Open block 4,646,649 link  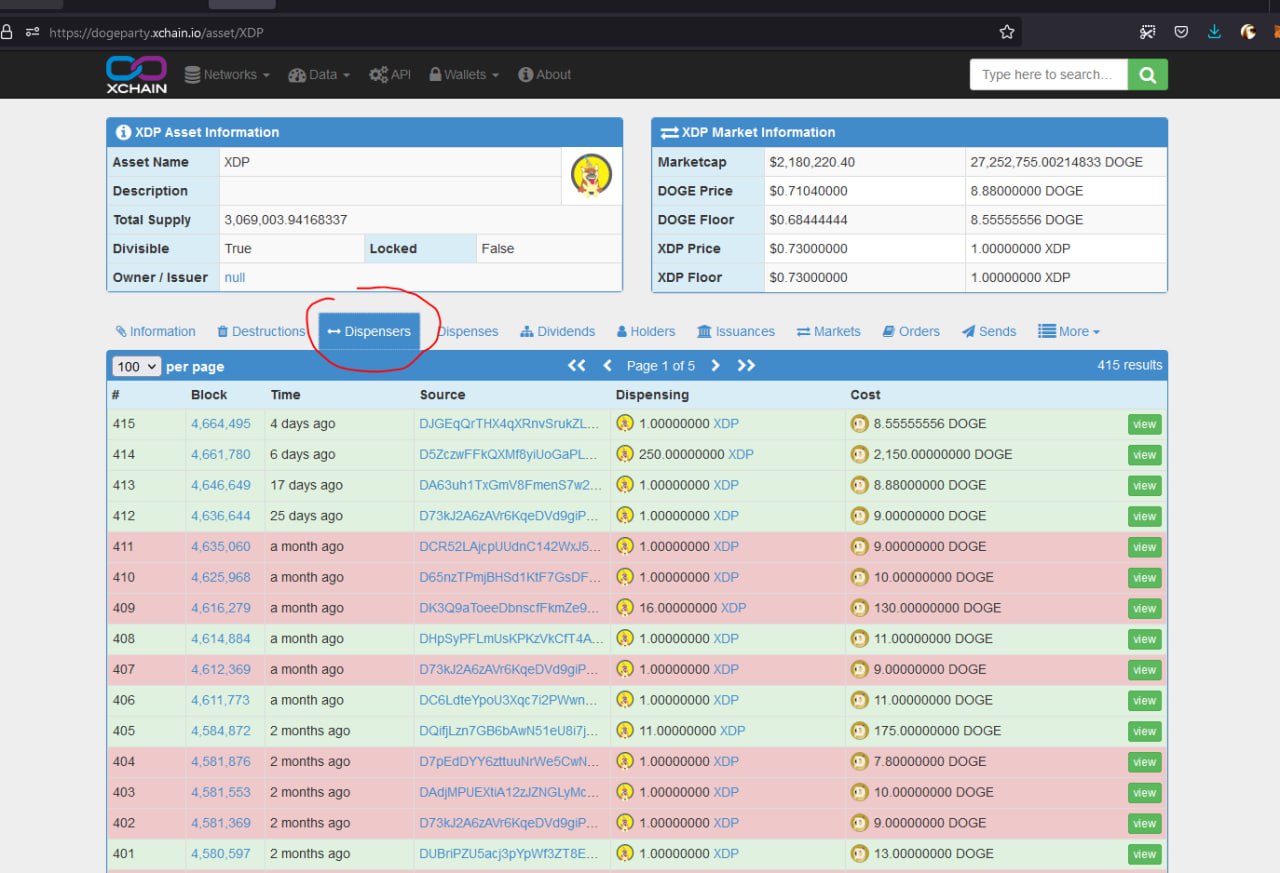tap(221, 485)
